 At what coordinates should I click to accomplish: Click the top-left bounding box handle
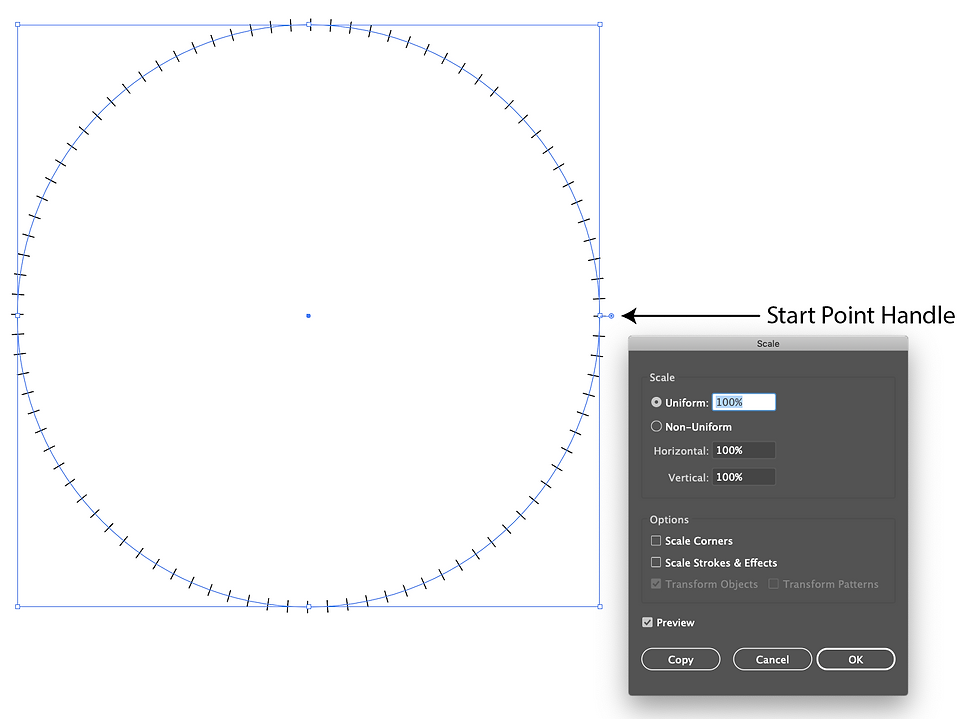18,25
